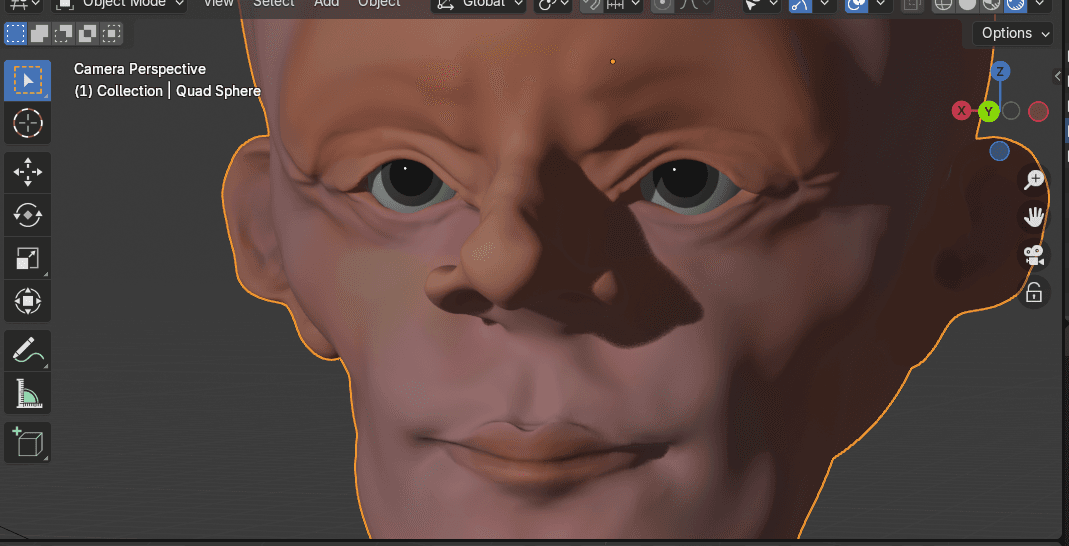This screenshot has height=546, width=1069.
Task: Activate the Move tool
Action: click(27, 172)
